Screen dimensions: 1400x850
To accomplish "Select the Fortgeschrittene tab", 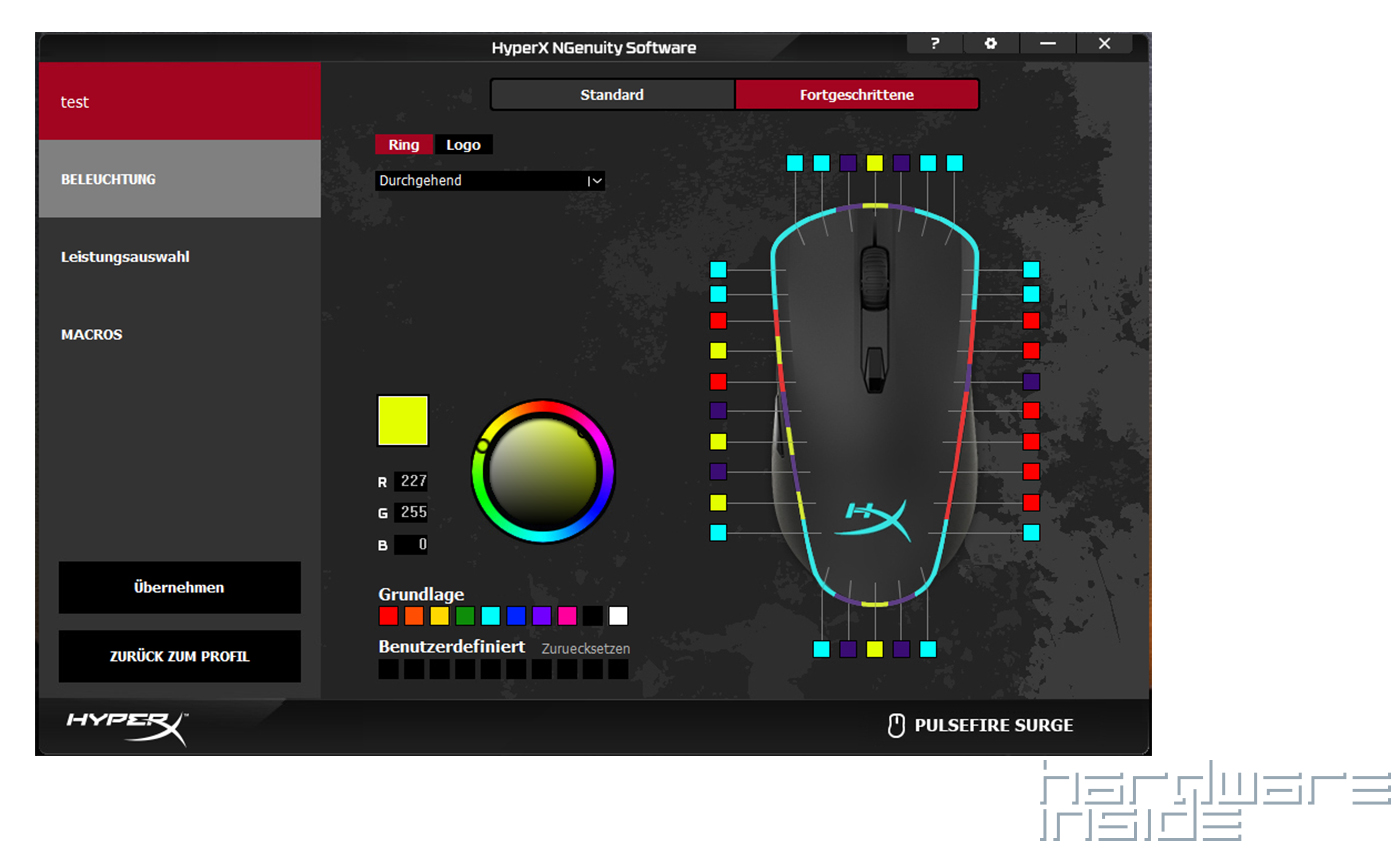I will [856, 95].
